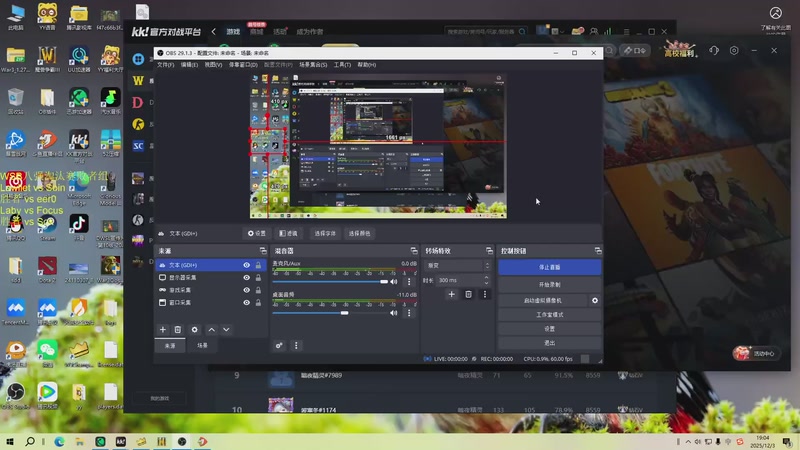Open the 场景集合(S) menu in OBS
Viewport: 800px width, 450px height.
[313, 65]
